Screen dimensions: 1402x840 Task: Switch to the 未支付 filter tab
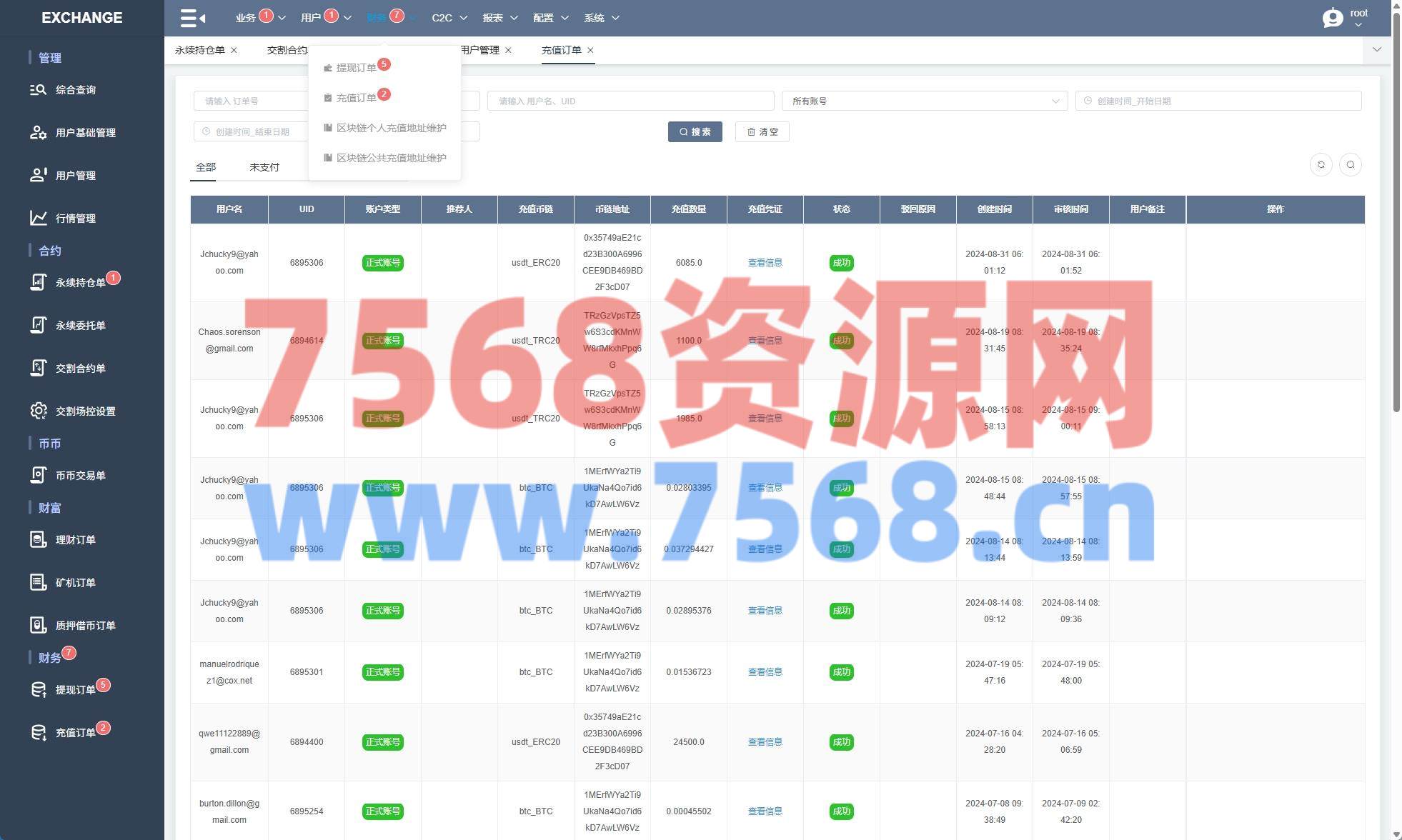click(x=264, y=167)
